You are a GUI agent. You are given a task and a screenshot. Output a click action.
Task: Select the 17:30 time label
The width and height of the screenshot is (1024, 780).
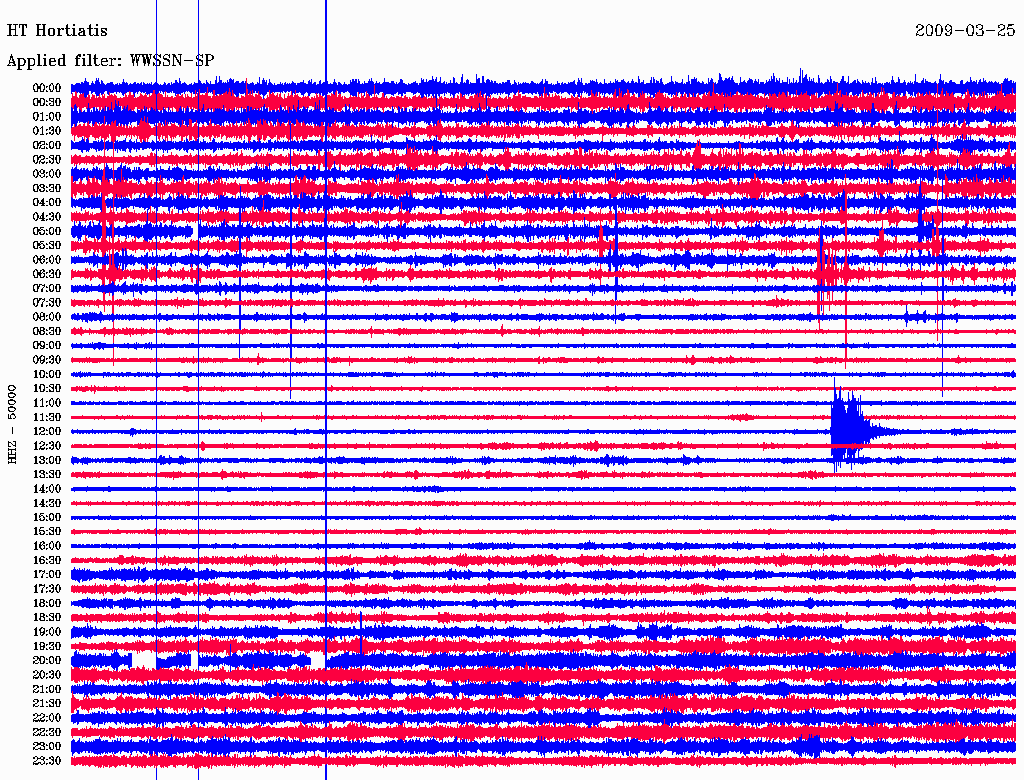(47, 589)
